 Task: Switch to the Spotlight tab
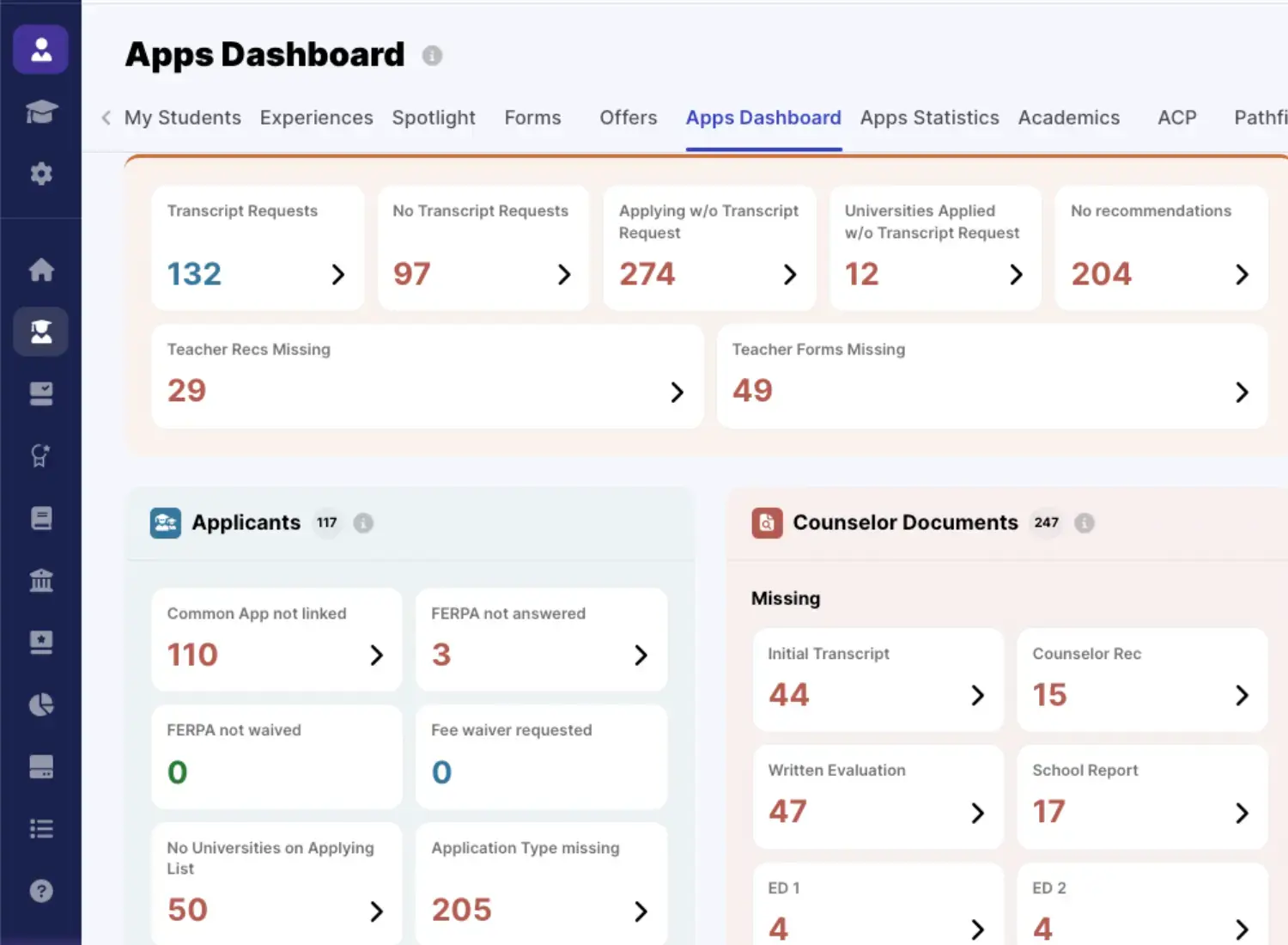434,118
